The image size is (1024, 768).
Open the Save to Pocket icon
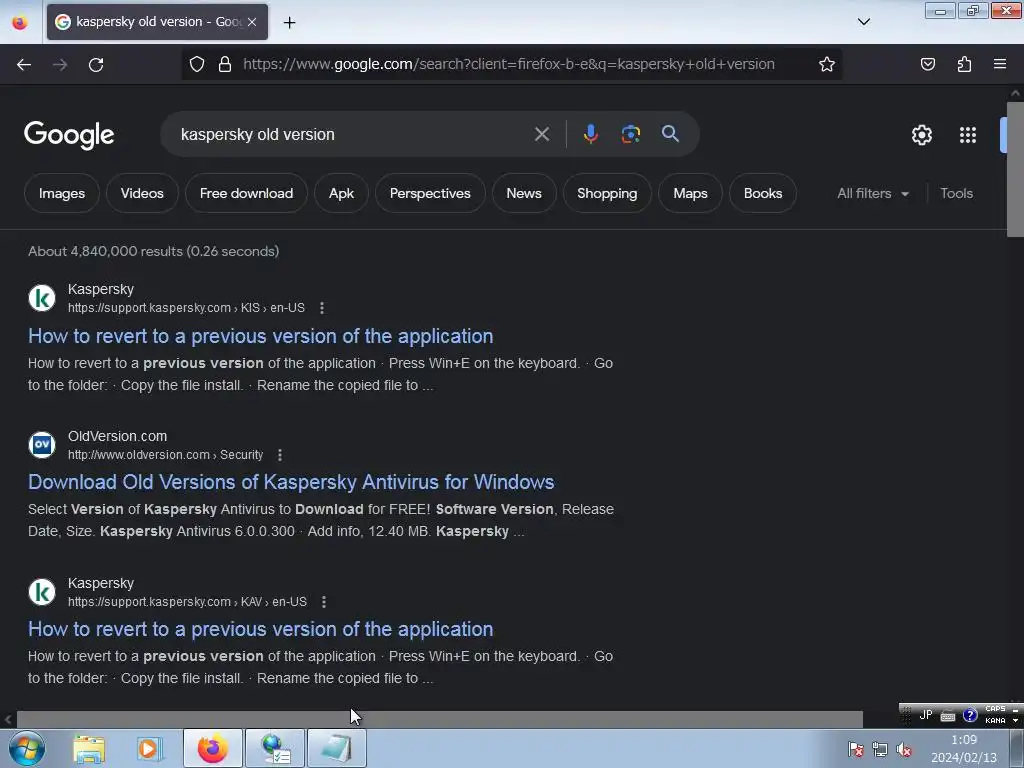(927, 64)
